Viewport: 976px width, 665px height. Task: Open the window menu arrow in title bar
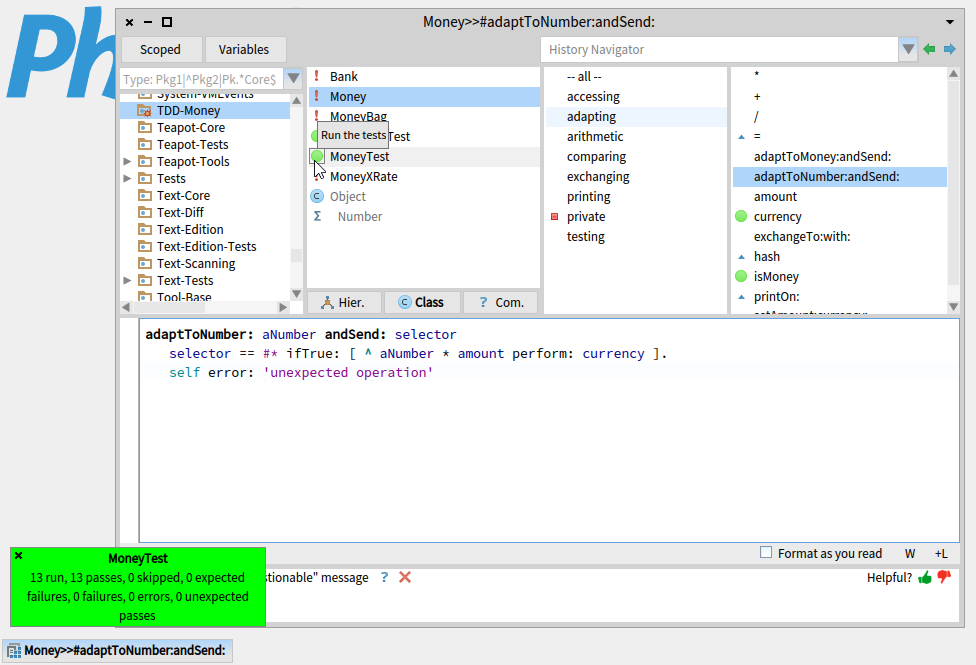tap(950, 22)
